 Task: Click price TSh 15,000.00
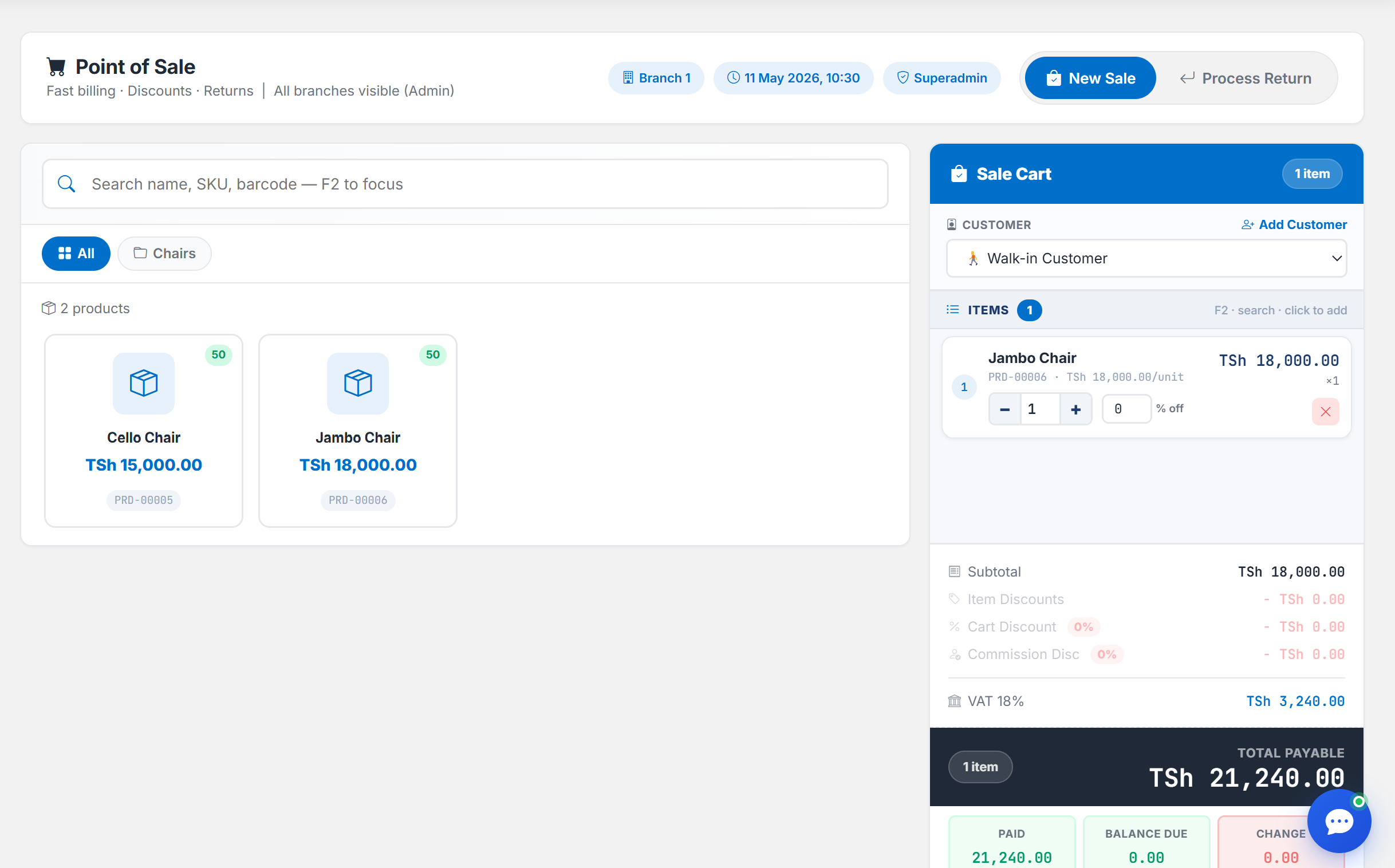click(x=144, y=465)
